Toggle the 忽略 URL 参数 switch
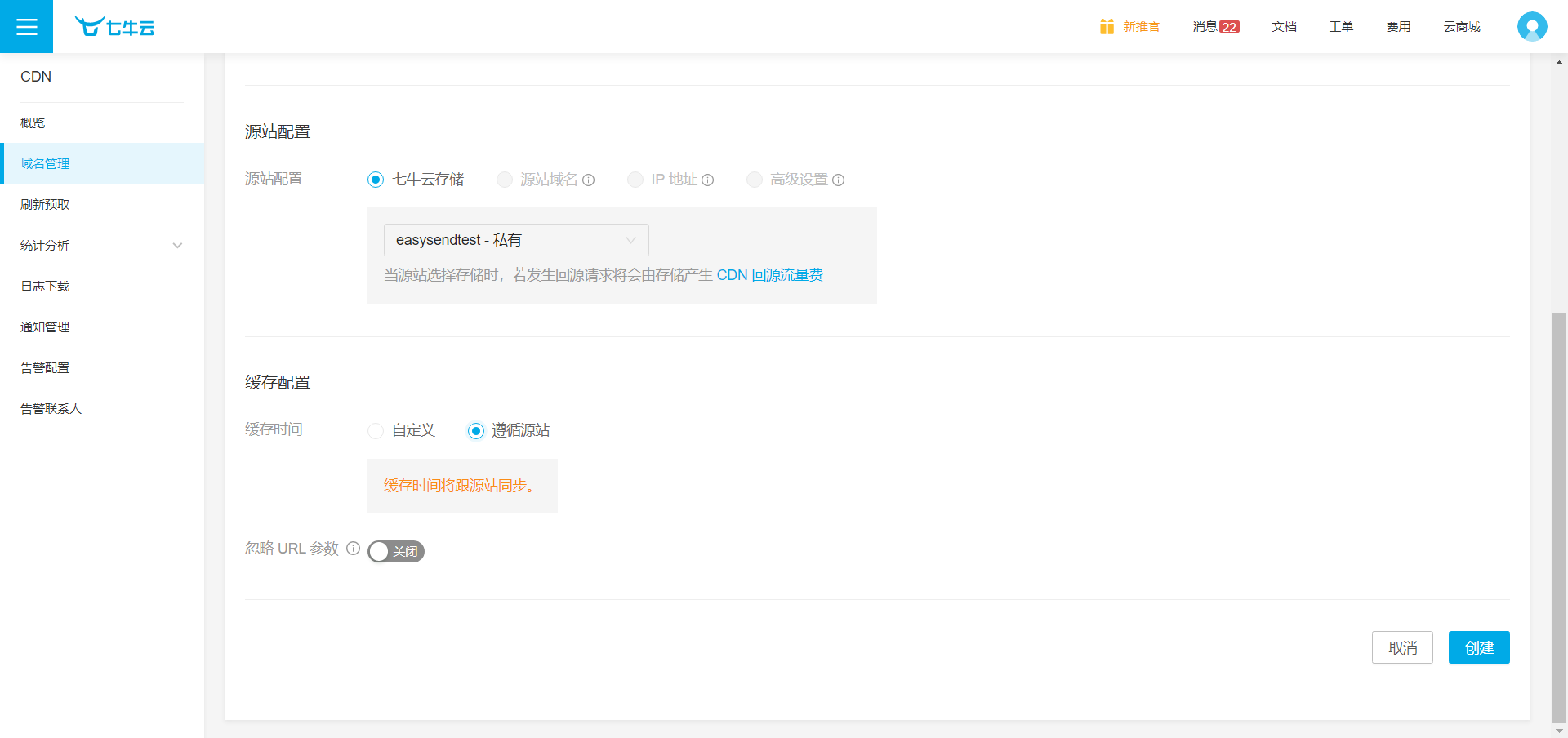The width and height of the screenshot is (1568, 738). pyautogui.click(x=396, y=552)
